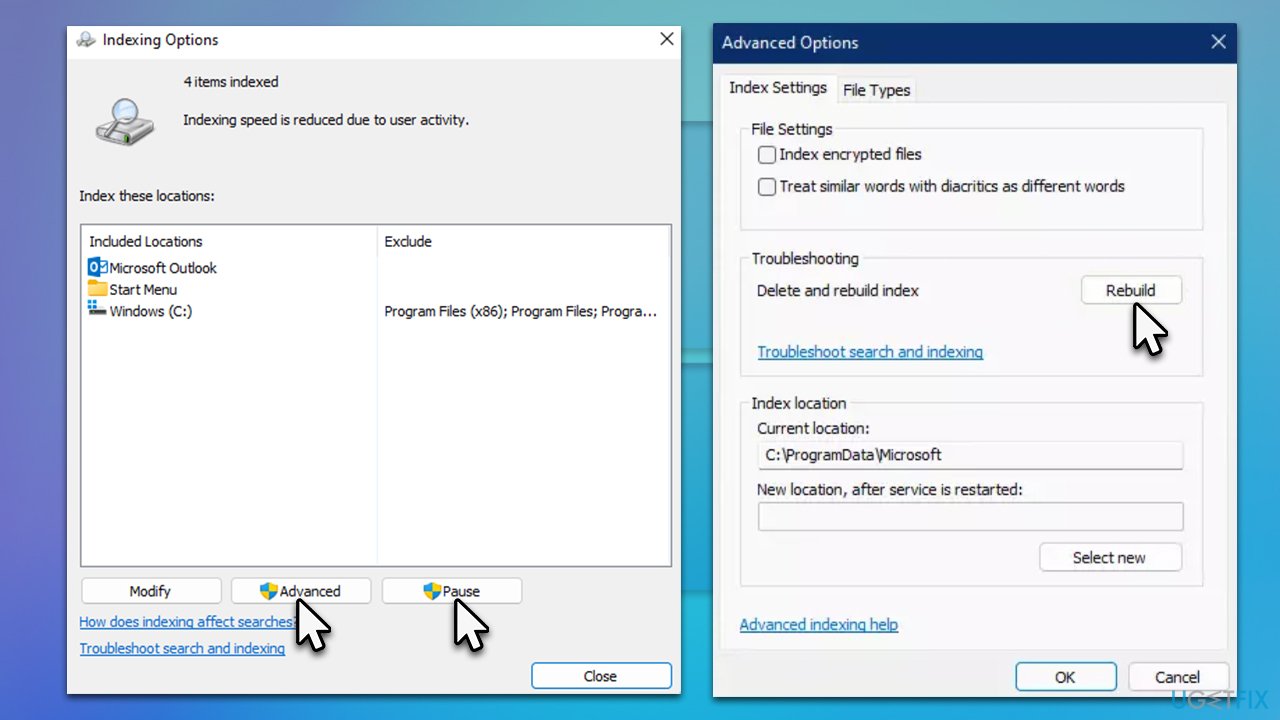Switch to the File Types tab
Viewport: 1280px width, 720px height.
pos(876,90)
